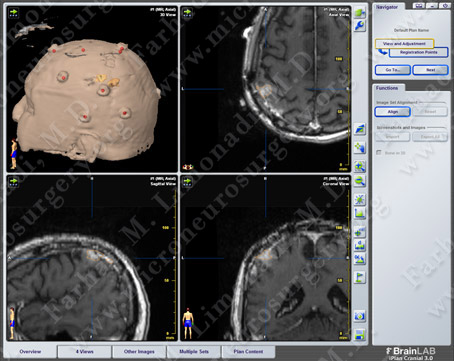Viewport: 454px width, 361px height.
Task: Click the Reset button
Action: click(x=430, y=112)
